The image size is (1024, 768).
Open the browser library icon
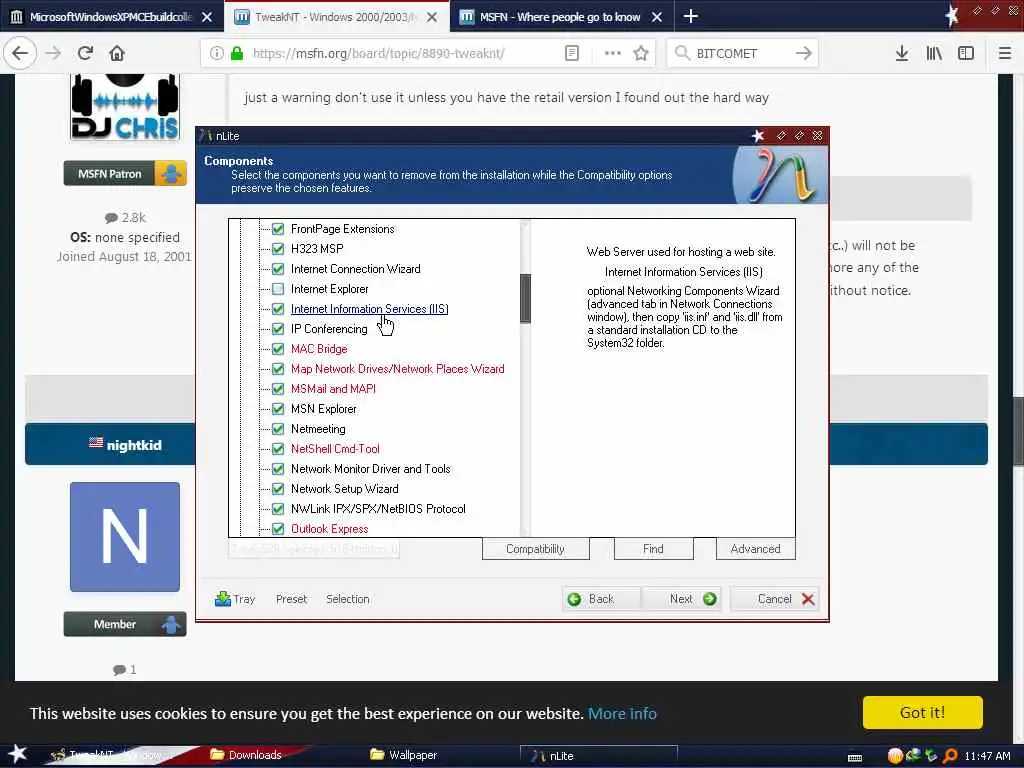point(934,53)
